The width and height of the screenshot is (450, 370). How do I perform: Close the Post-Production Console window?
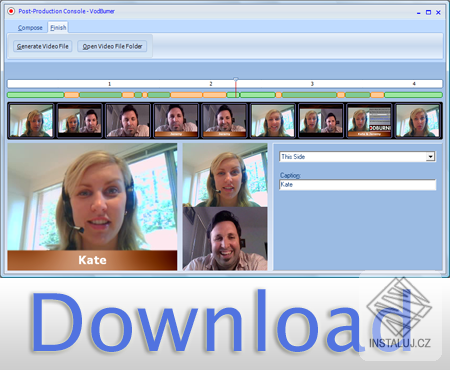(x=438, y=12)
